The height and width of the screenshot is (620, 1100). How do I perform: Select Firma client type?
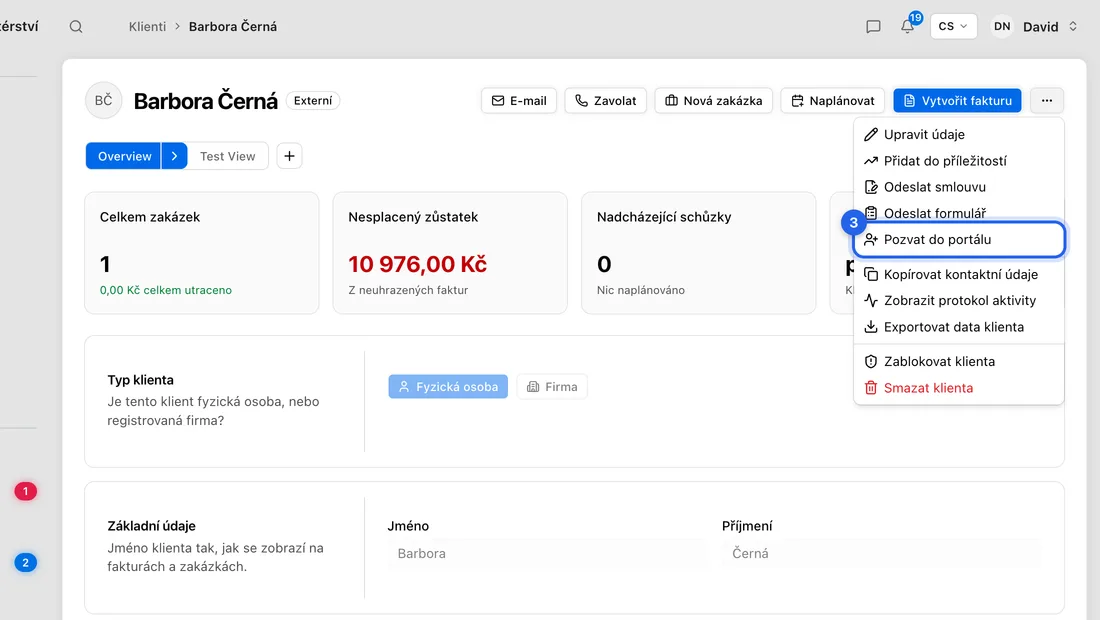point(552,386)
